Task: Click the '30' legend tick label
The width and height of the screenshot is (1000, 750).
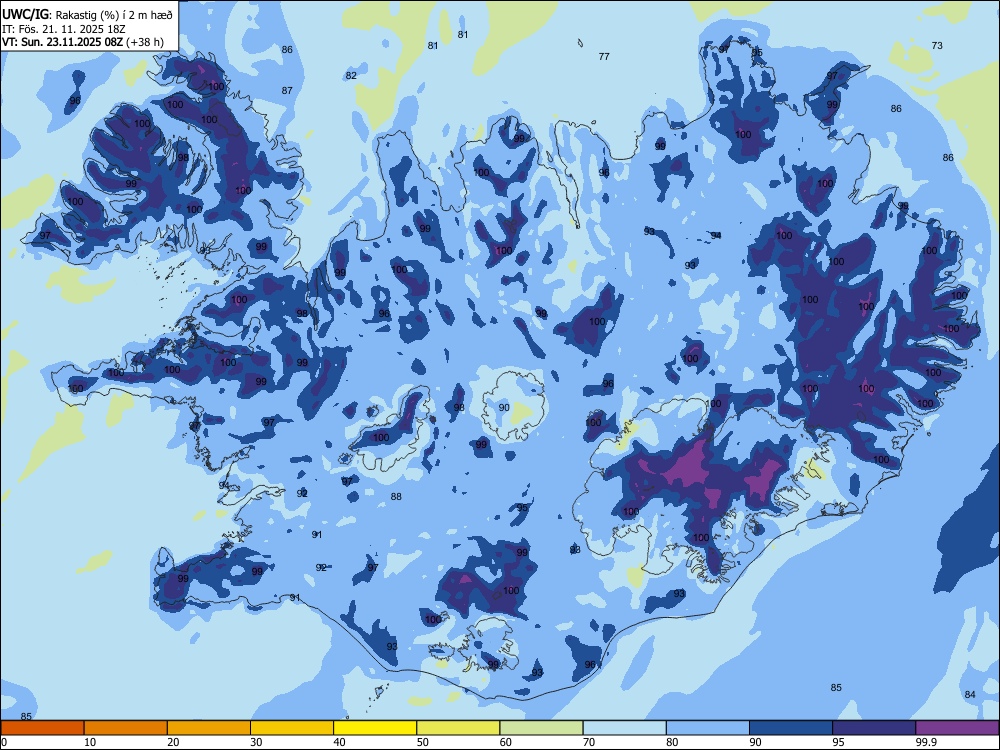Action: [256, 742]
